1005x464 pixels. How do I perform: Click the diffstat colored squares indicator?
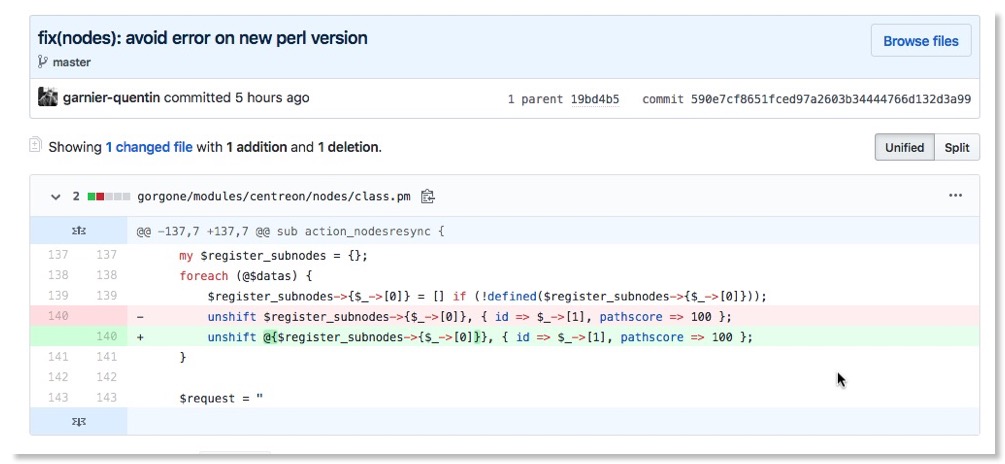coord(109,196)
